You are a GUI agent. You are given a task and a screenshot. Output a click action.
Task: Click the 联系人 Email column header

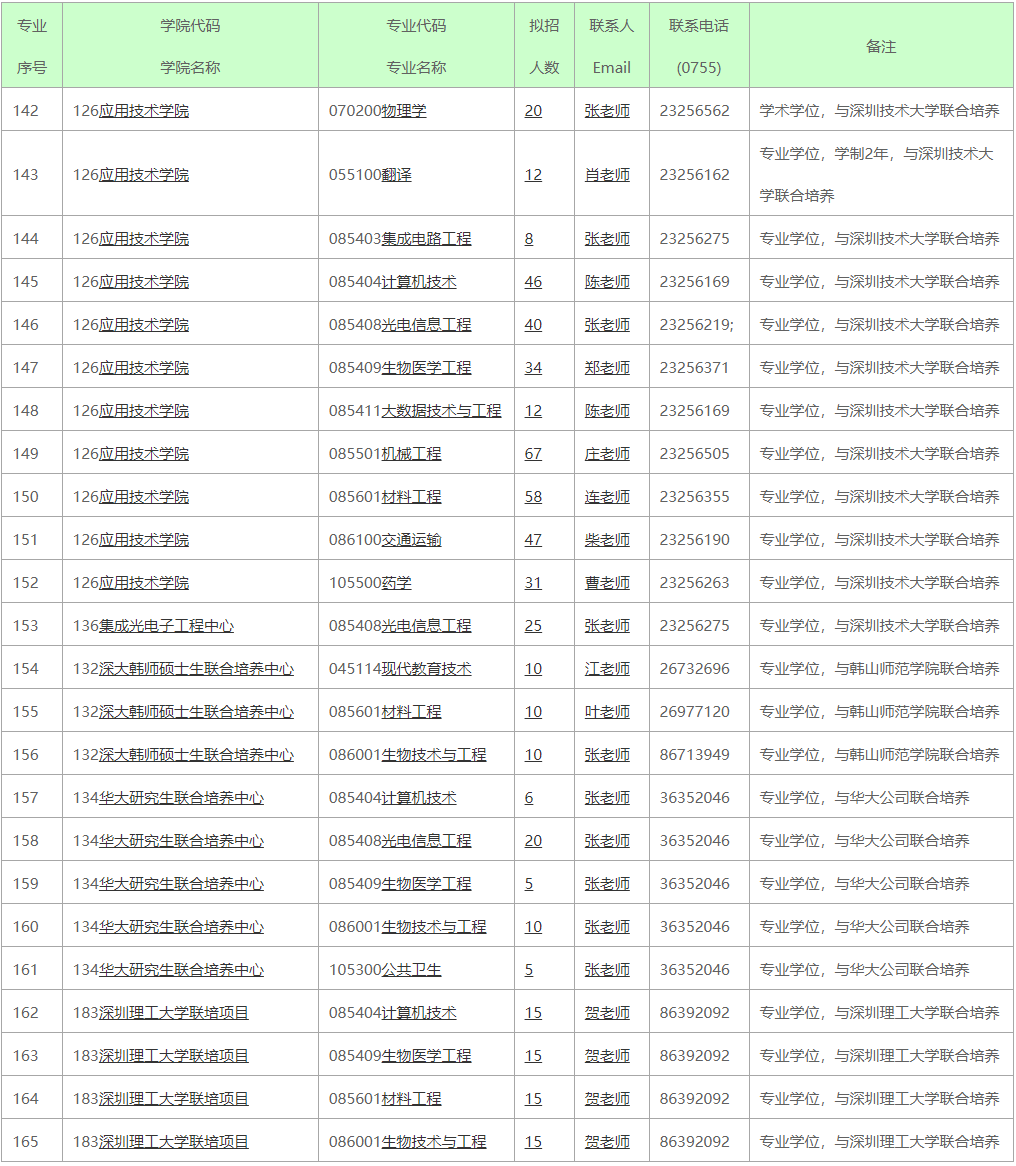[612, 45]
